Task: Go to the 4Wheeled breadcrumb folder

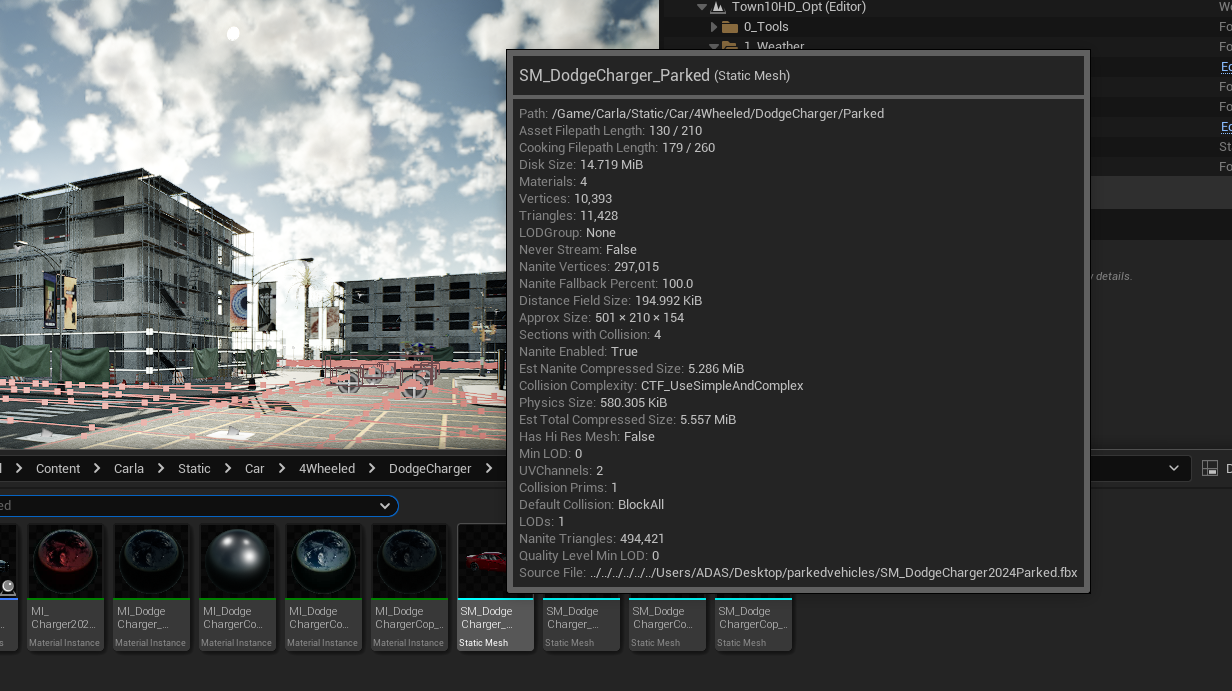Action: click(x=327, y=468)
